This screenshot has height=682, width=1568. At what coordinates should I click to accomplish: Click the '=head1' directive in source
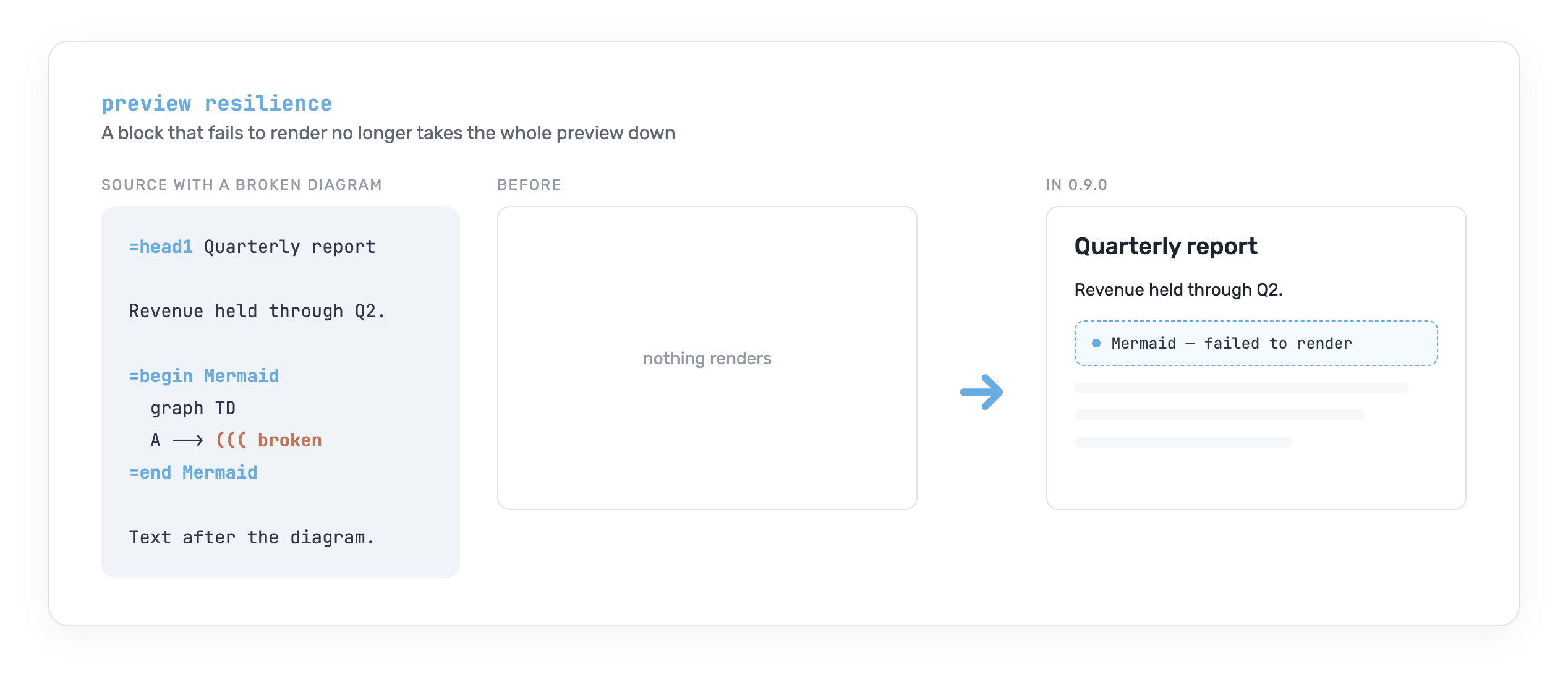click(x=161, y=247)
